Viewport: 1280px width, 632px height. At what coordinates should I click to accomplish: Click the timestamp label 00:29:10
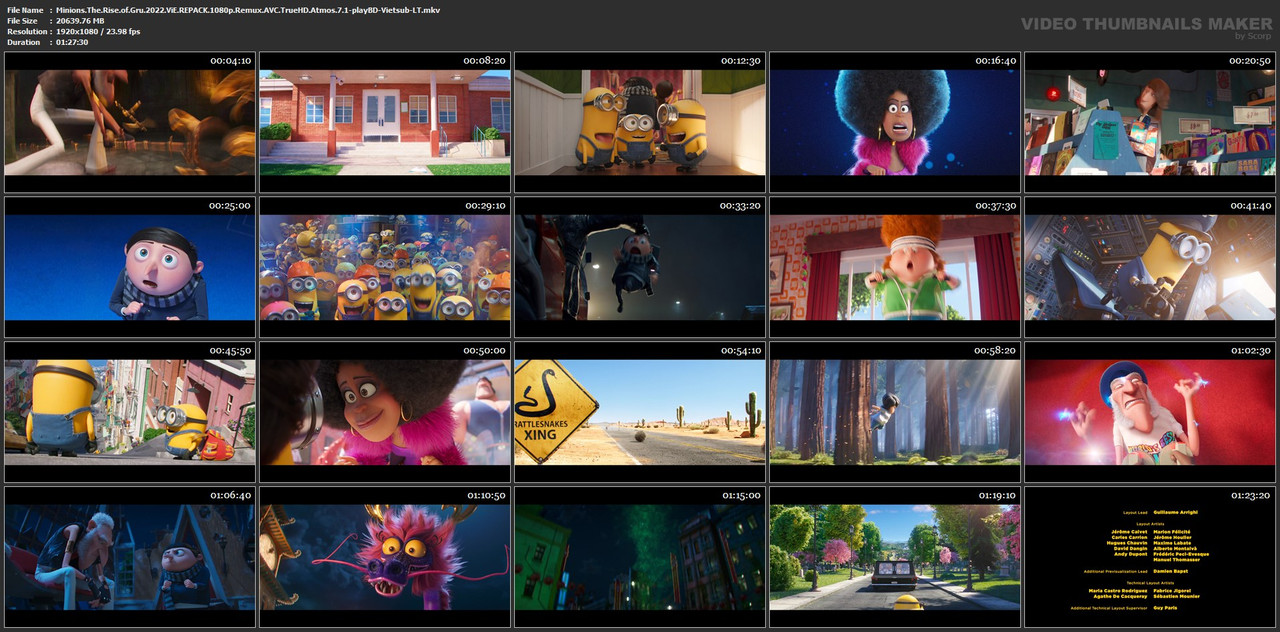[486, 206]
